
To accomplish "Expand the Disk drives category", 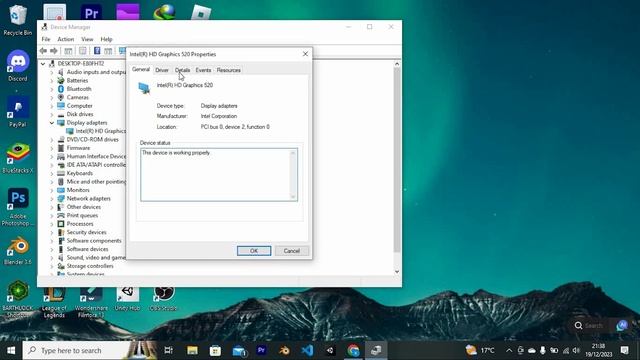I will click(x=52, y=114).
